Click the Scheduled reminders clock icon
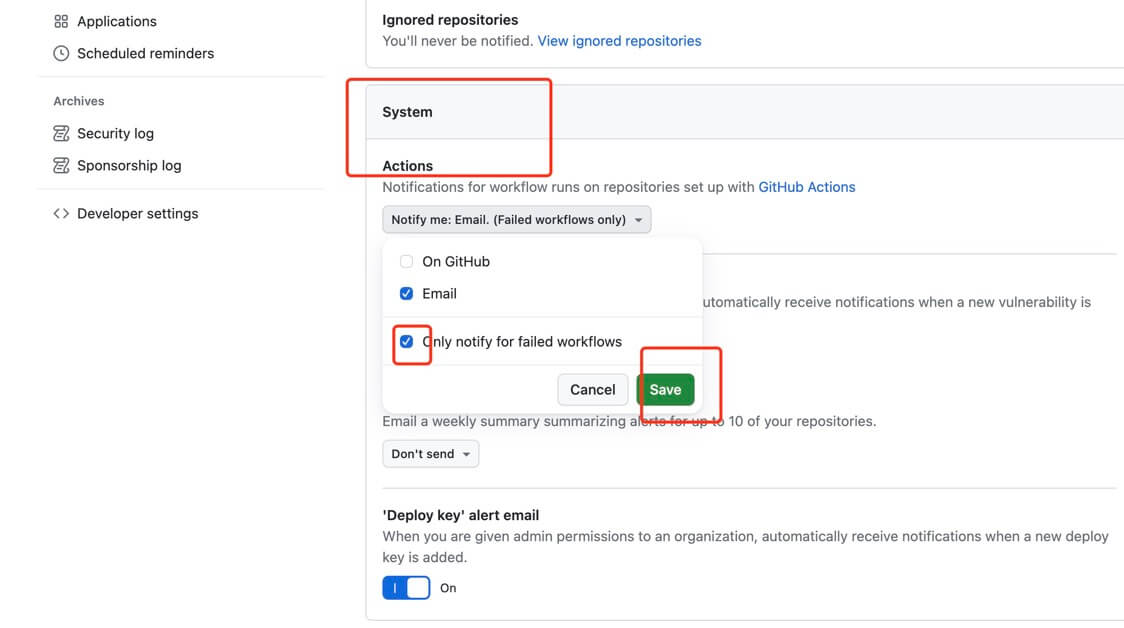The image size is (1124, 628). pos(61,53)
